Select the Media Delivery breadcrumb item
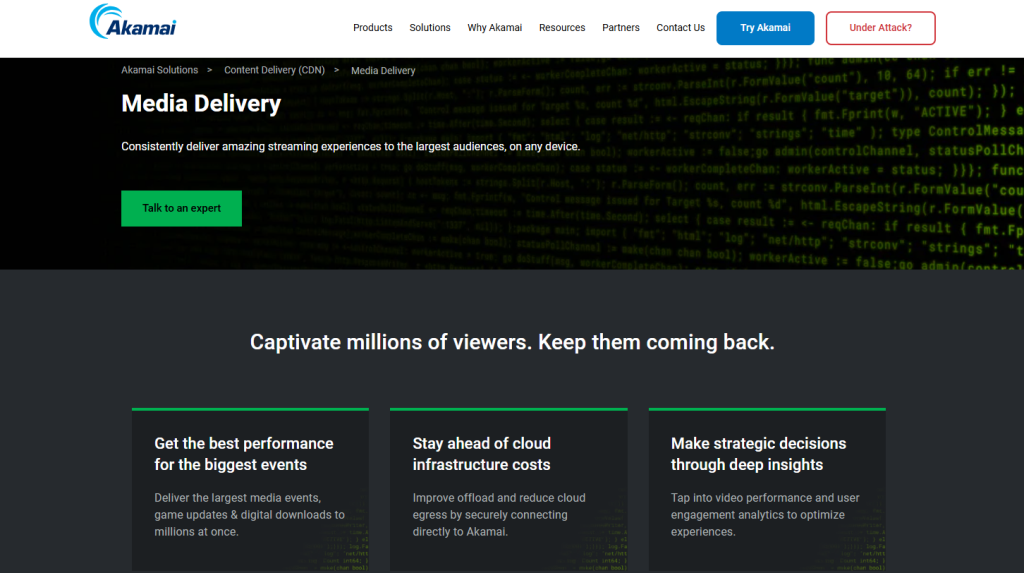Image resolution: width=1024 pixels, height=573 pixels. click(383, 71)
